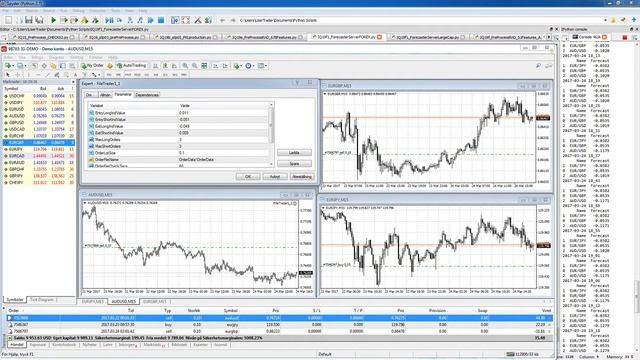Click MetaTrader tile windows icon

[x=204, y=66]
